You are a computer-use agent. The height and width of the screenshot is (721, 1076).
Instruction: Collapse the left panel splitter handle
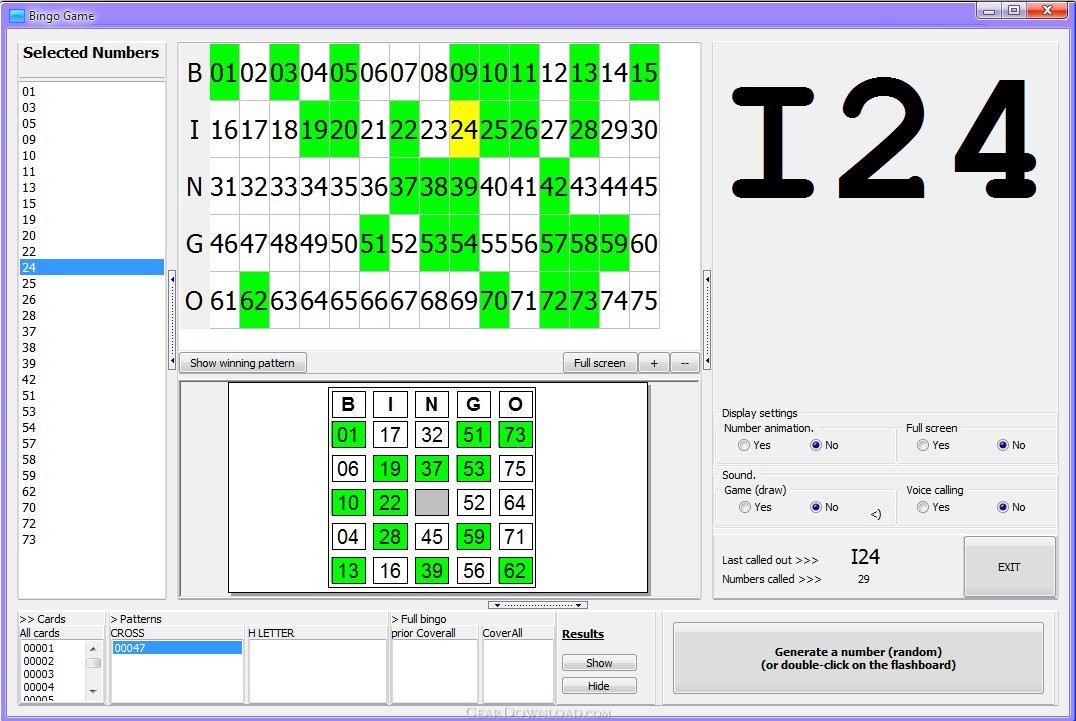pyautogui.click(x=171, y=320)
